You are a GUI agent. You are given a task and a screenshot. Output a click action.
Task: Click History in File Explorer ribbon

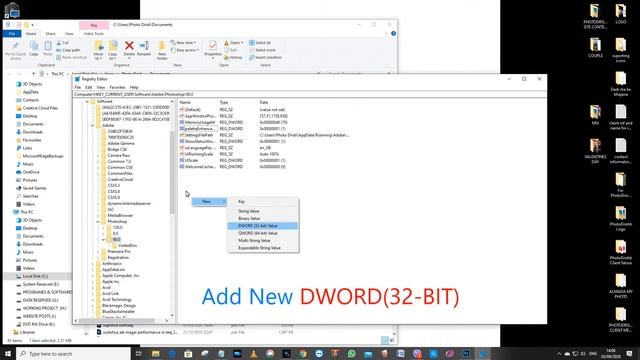pos(233,57)
